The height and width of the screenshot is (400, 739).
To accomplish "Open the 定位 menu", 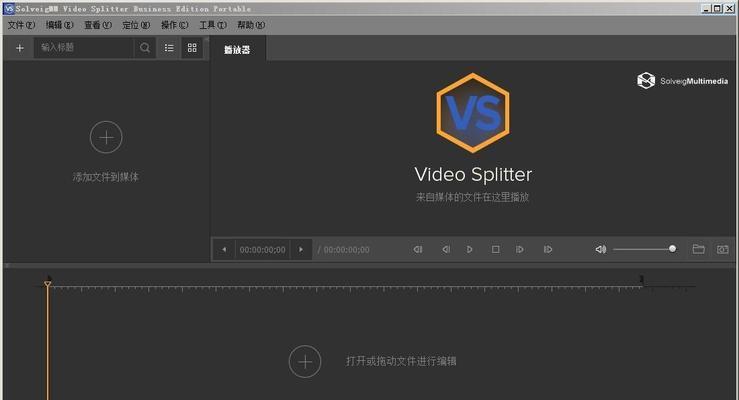I will pos(136,25).
